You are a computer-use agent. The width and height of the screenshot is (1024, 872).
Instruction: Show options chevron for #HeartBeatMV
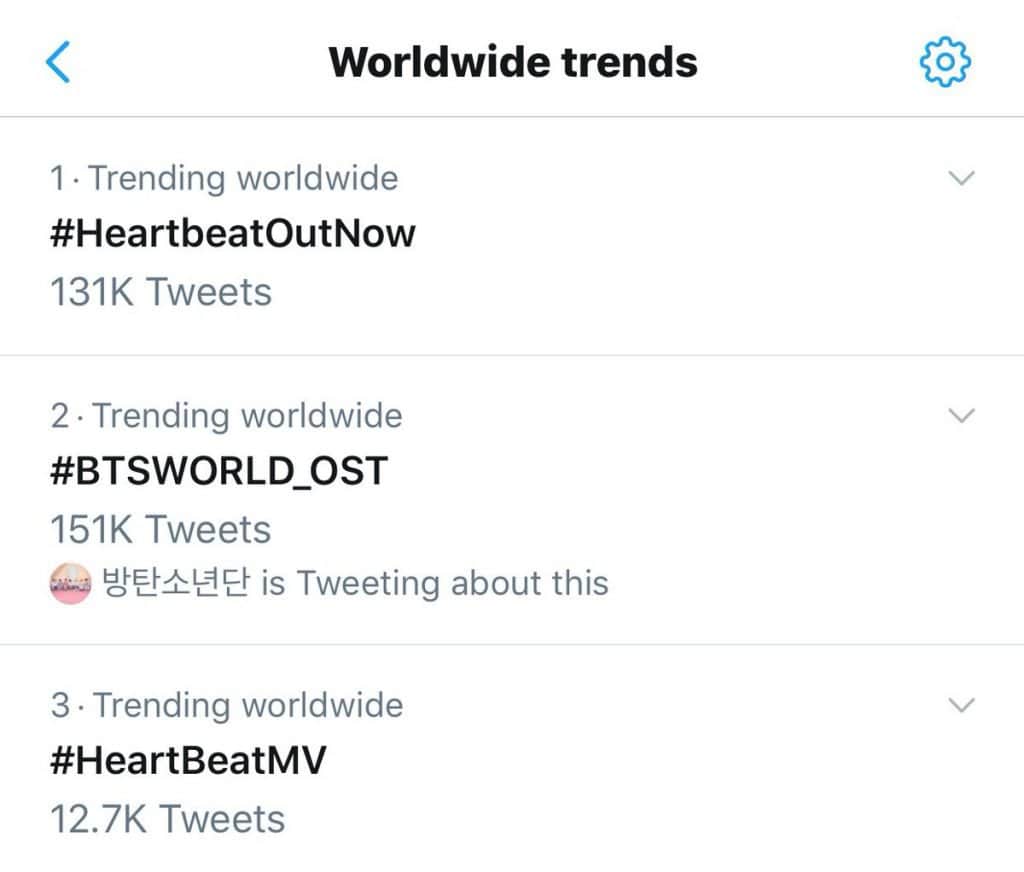tap(960, 705)
